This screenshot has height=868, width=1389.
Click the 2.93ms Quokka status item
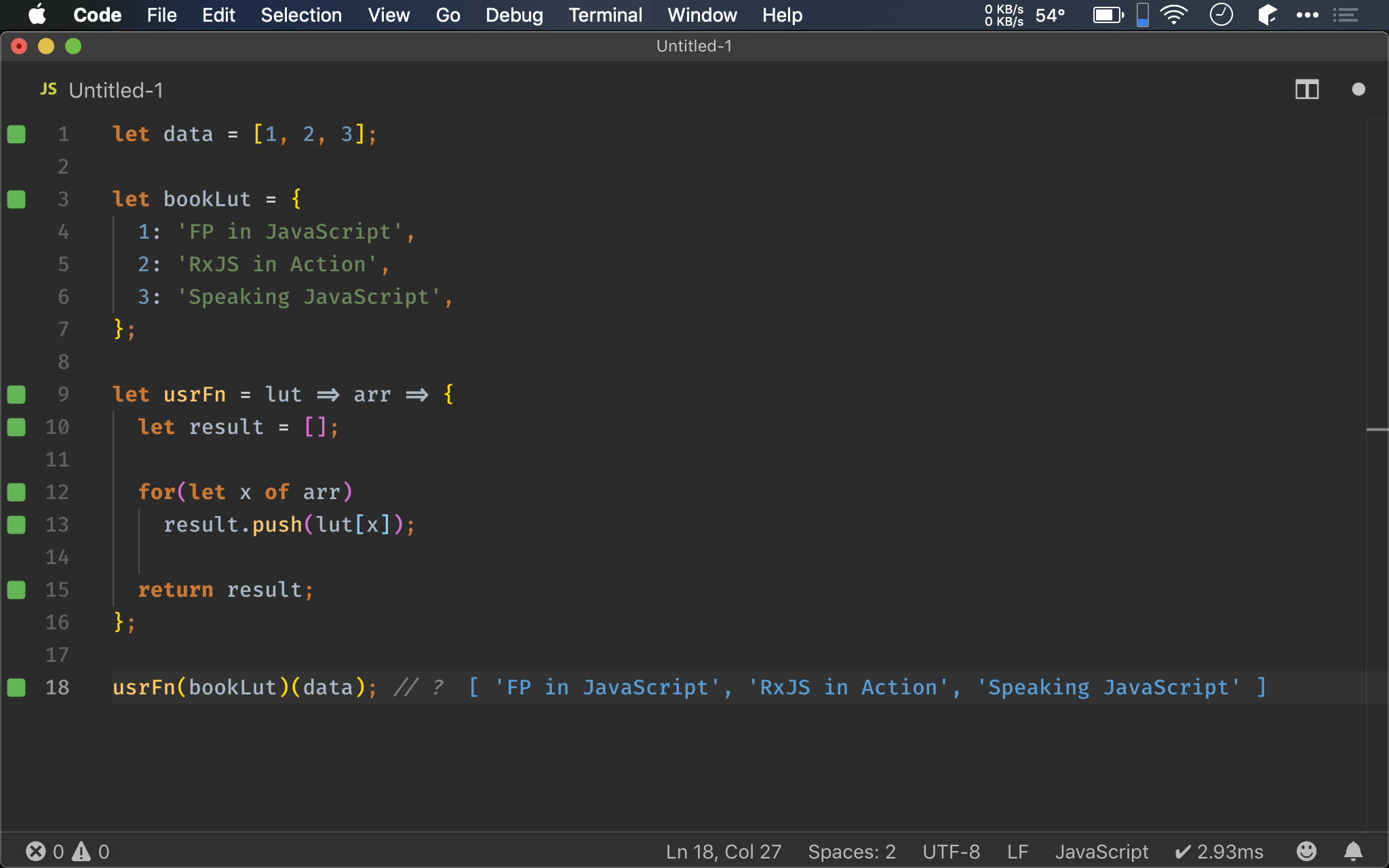click(1219, 852)
